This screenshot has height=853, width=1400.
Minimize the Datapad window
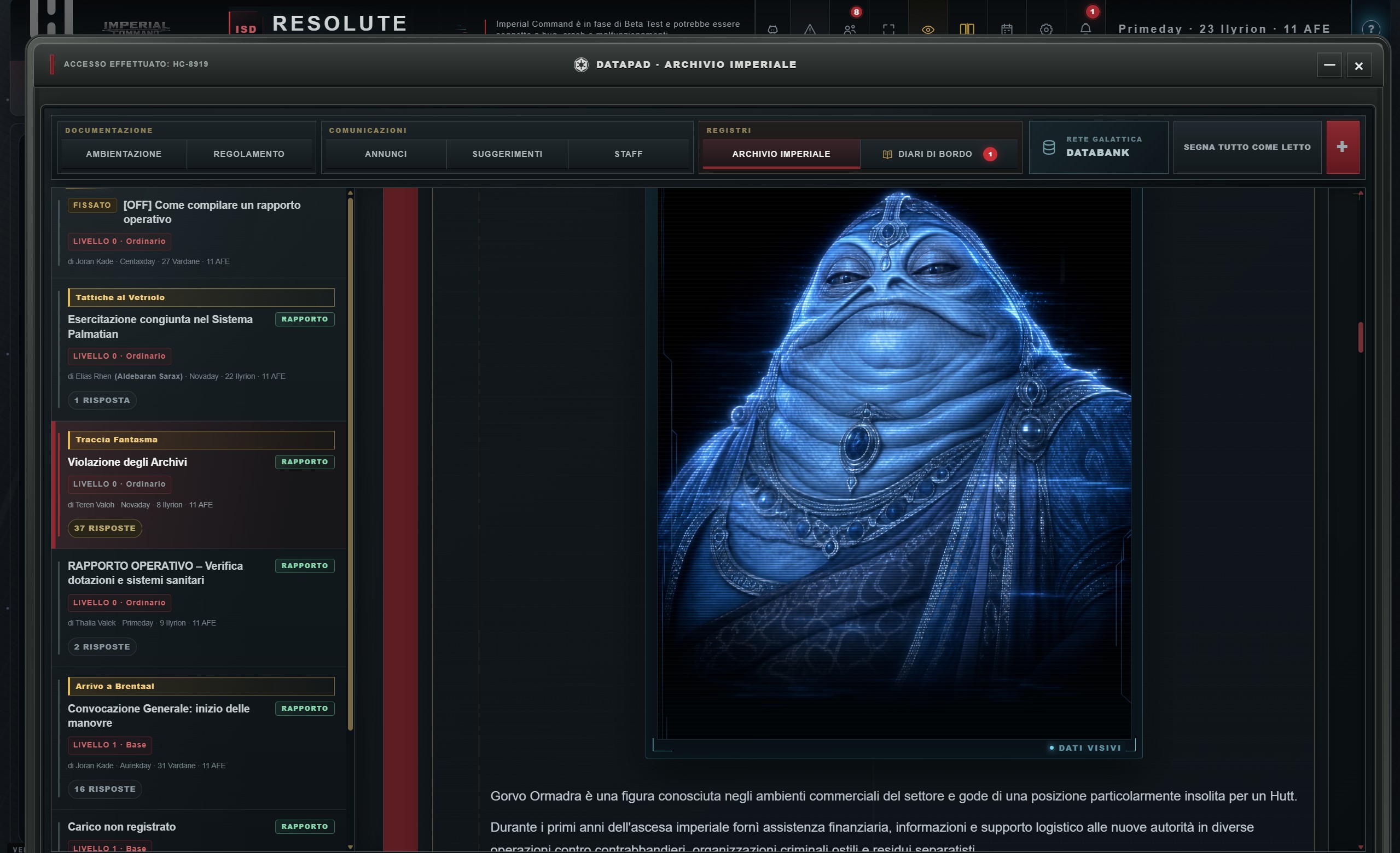(1329, 65)
